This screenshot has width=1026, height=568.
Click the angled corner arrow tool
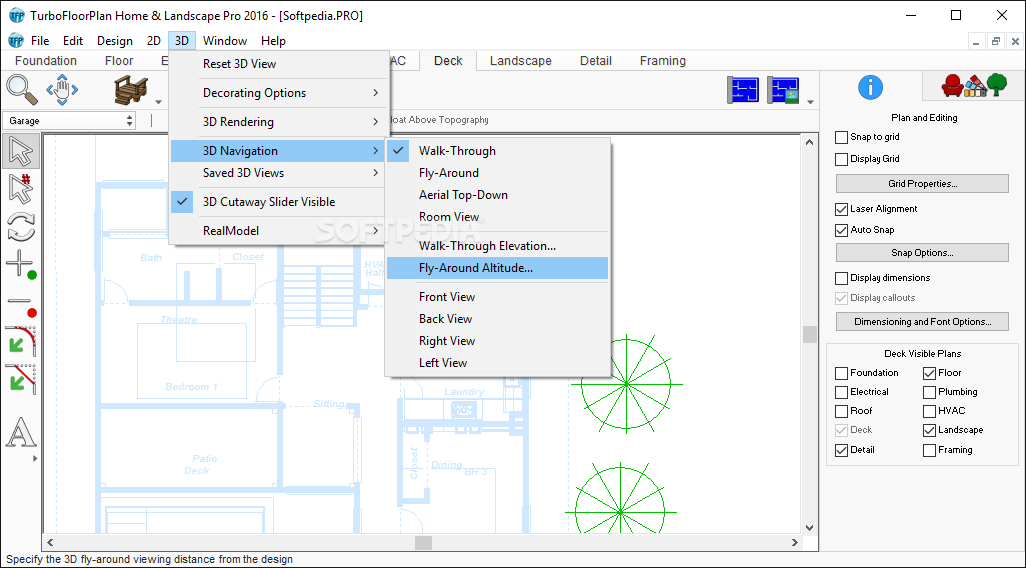pos(21,378)
